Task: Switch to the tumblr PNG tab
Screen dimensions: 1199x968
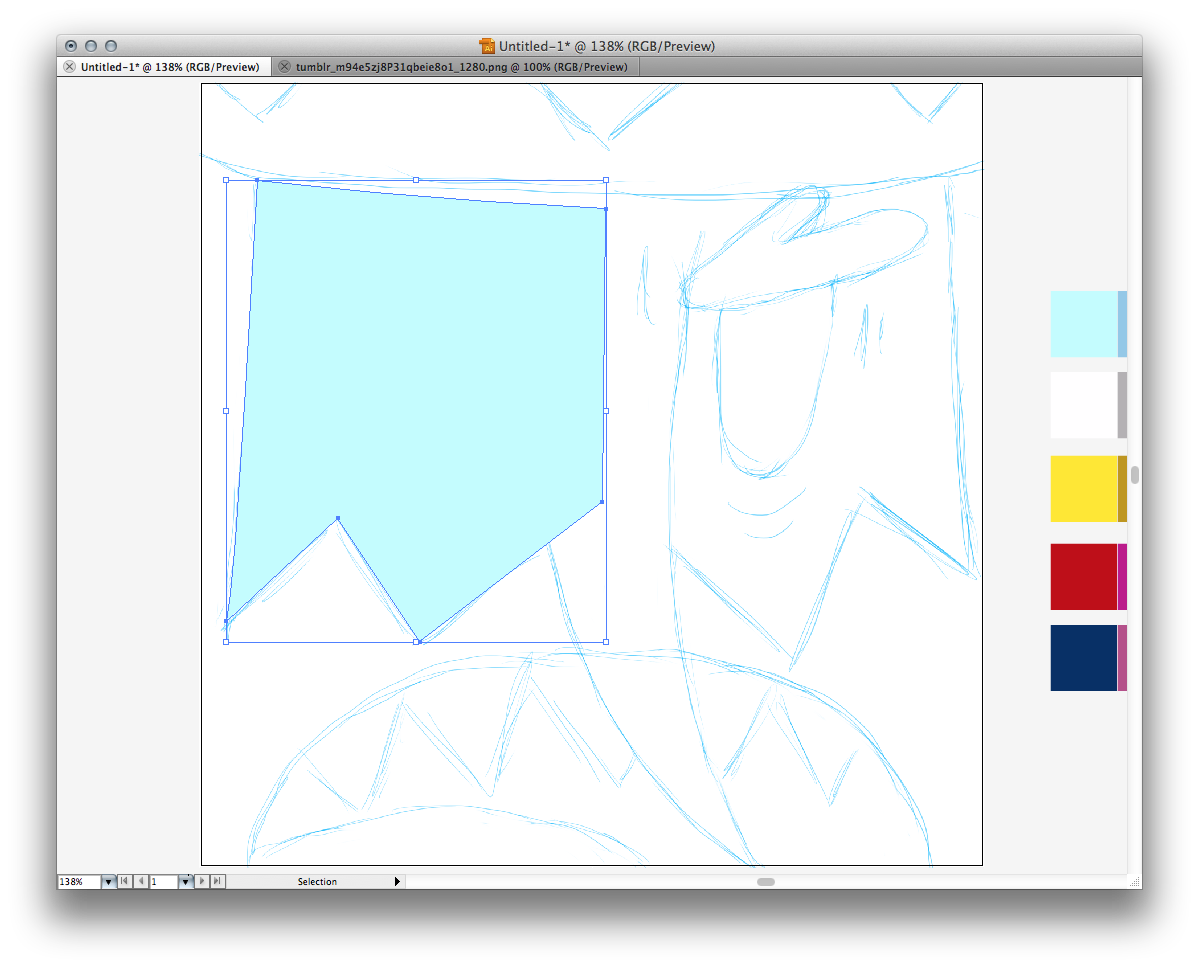Action: pos(461,67)
